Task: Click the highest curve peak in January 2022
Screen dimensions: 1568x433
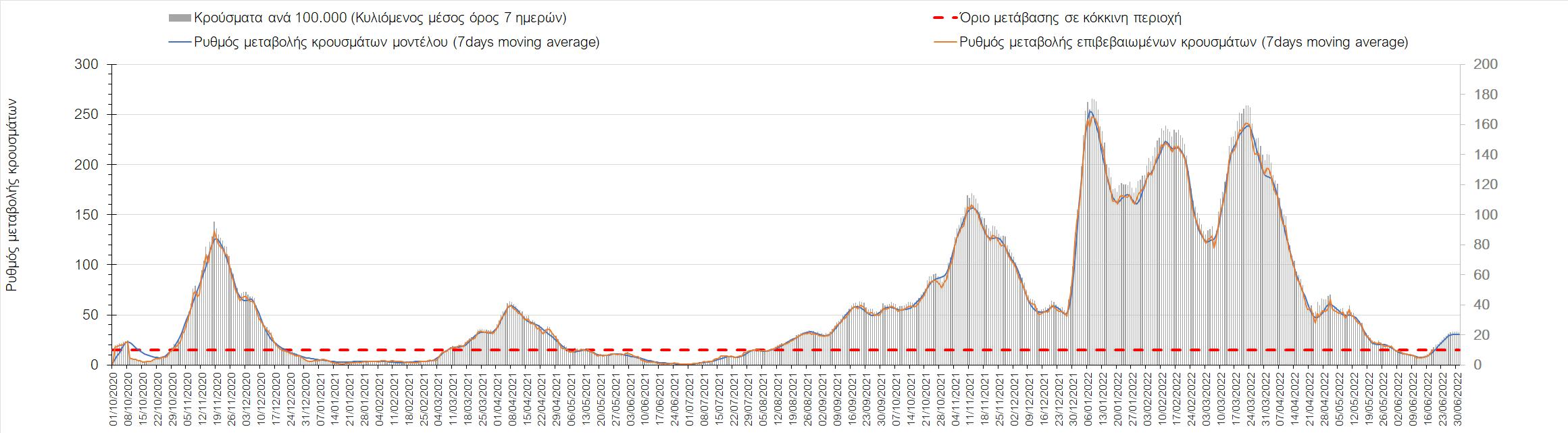Action: [x=1090, y=113]
